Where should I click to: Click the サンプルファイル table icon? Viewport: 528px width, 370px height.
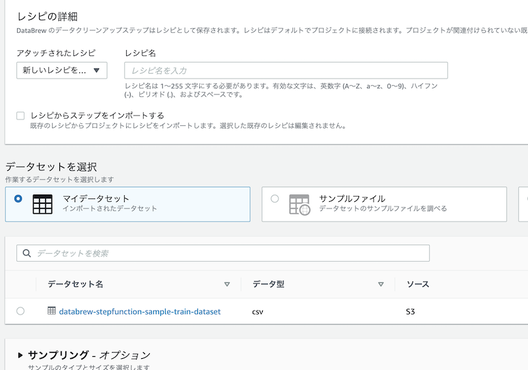click(299, 204)
